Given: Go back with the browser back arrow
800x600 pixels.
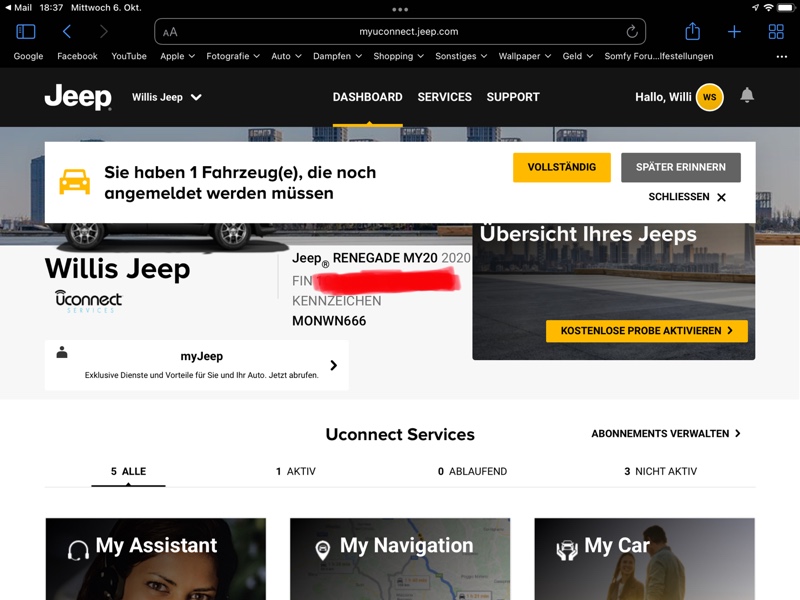Looking at the screenshot, I should 67,32.
